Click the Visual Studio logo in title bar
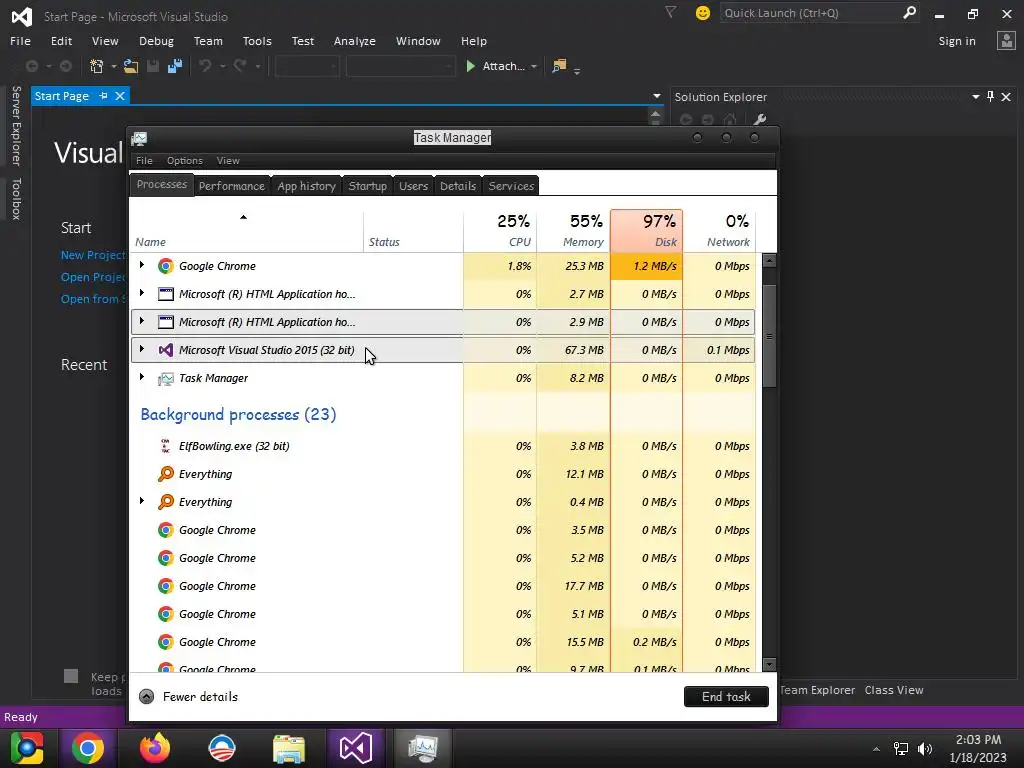This screenshot has height=768, width=1024. [x=22, y=16]
